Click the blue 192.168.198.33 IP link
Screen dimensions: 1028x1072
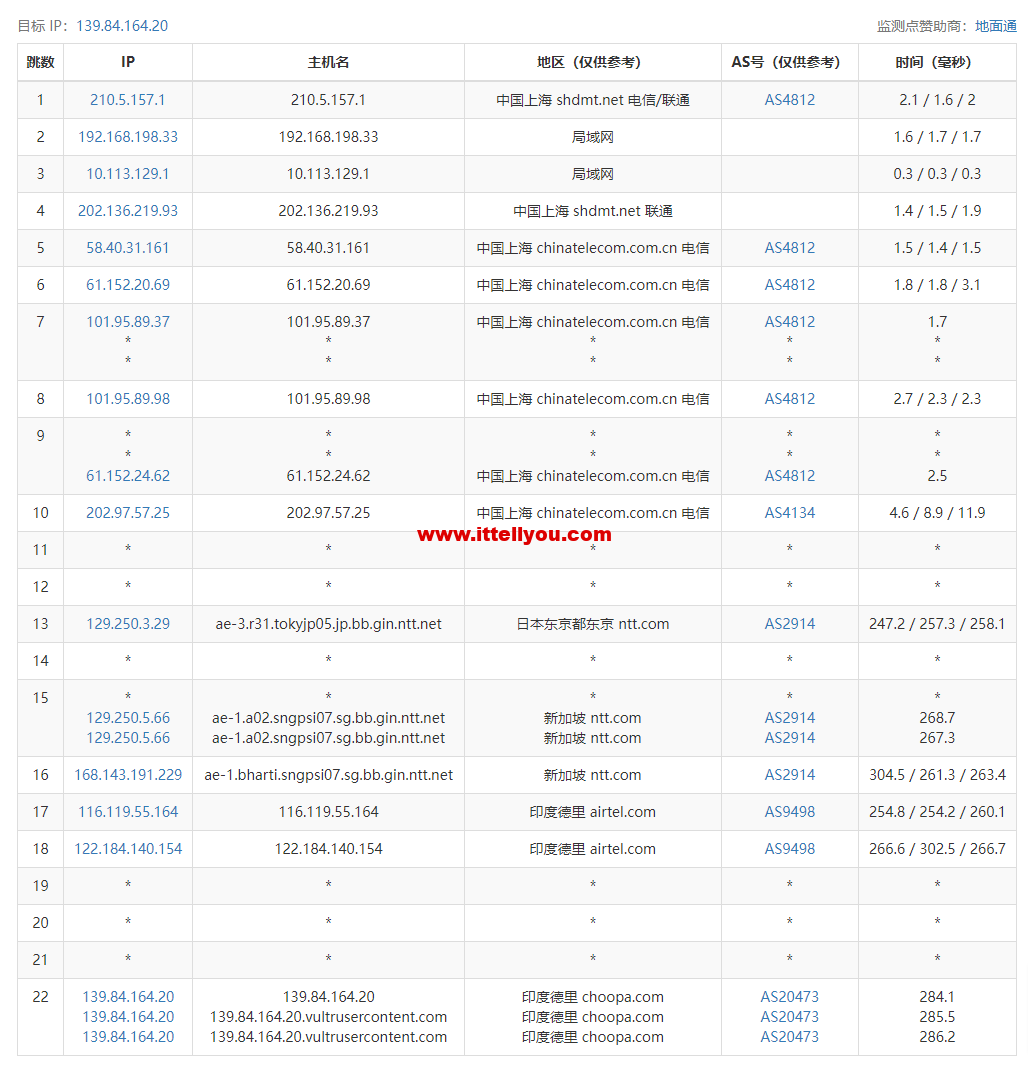(x=128, y=137)
